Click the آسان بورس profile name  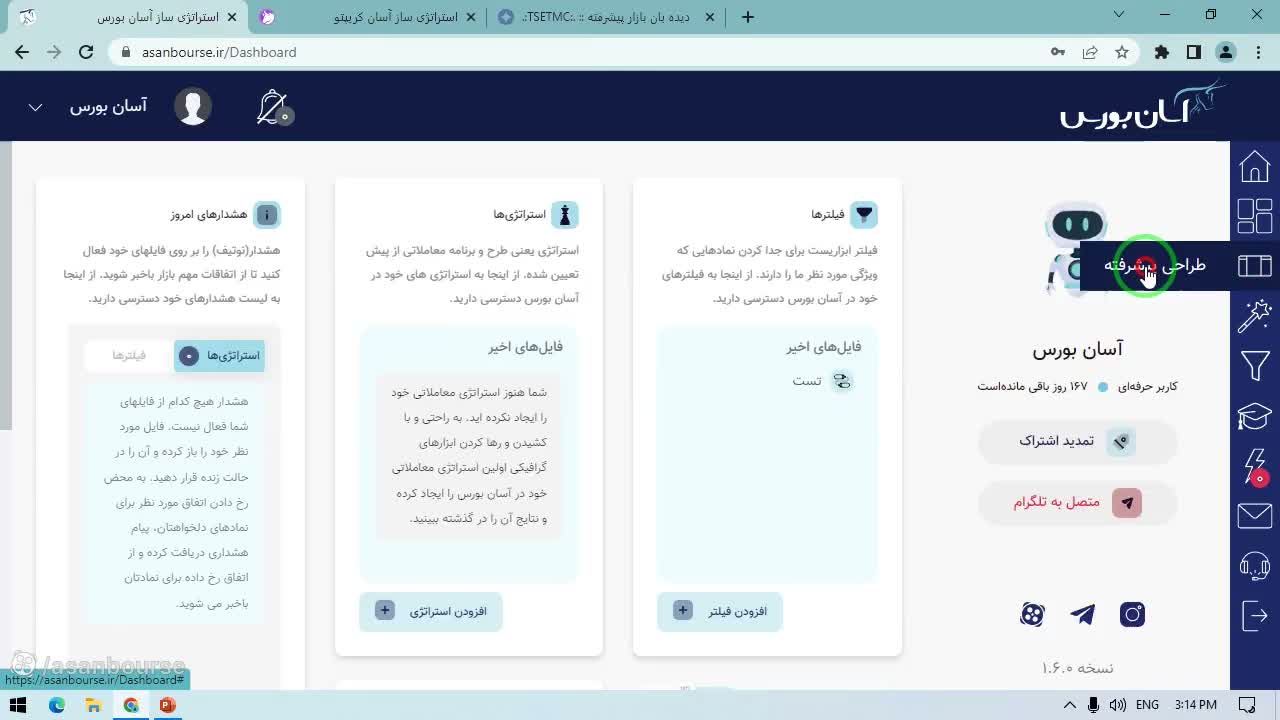(1077, 349)
